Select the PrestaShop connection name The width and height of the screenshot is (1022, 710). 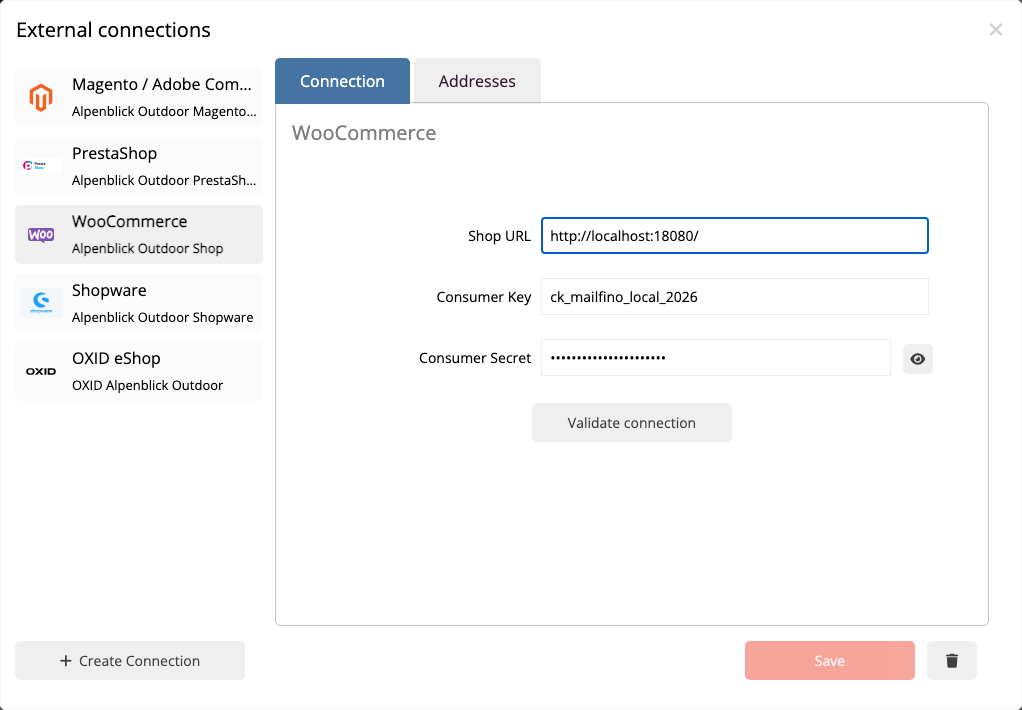coord(114,153)
